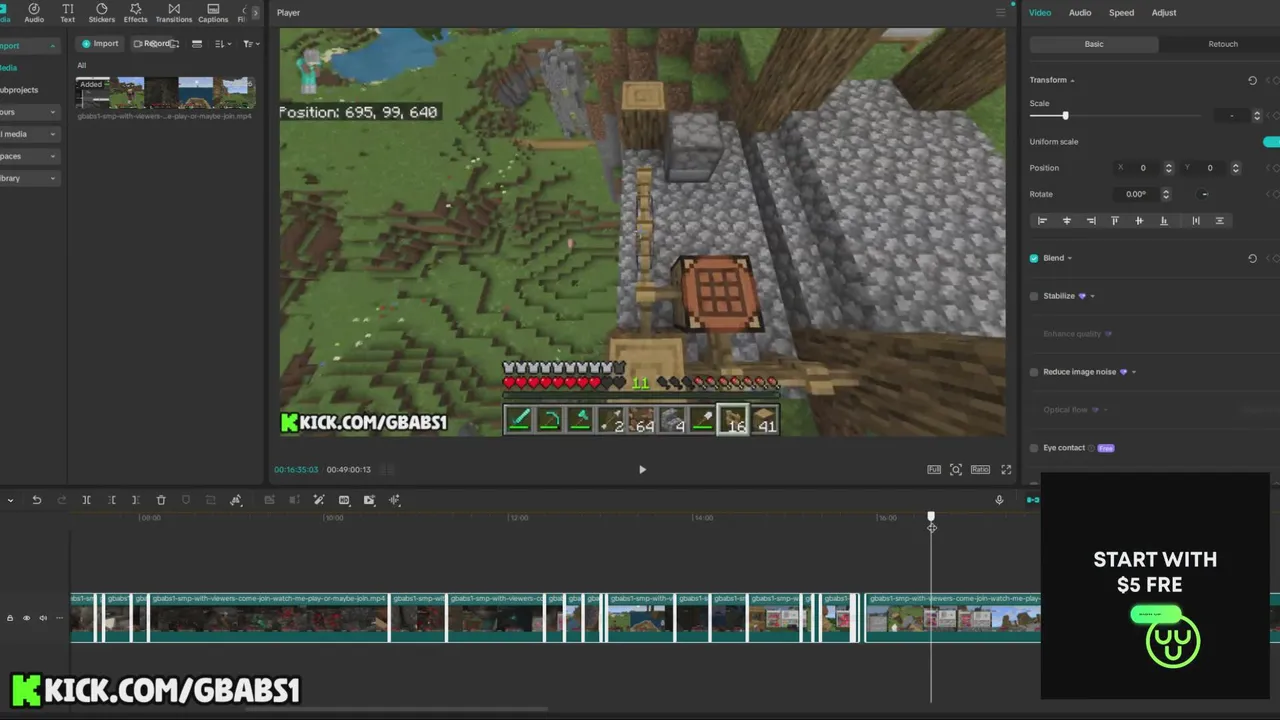
Task: Align clip to the right
Action: [1090, 221]
